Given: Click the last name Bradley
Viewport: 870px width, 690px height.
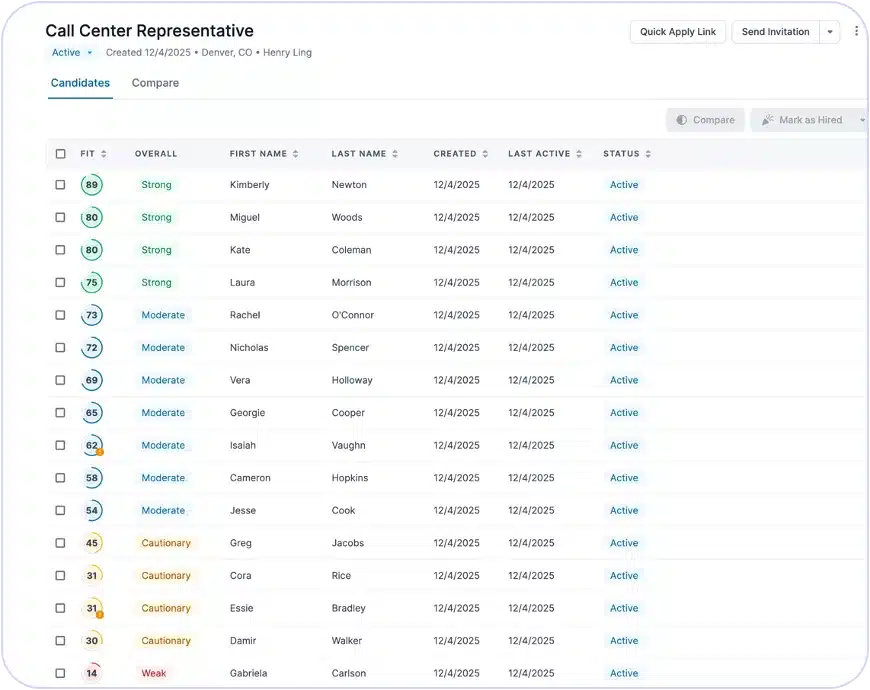Looking at the screenshot, I should (348, 608).
